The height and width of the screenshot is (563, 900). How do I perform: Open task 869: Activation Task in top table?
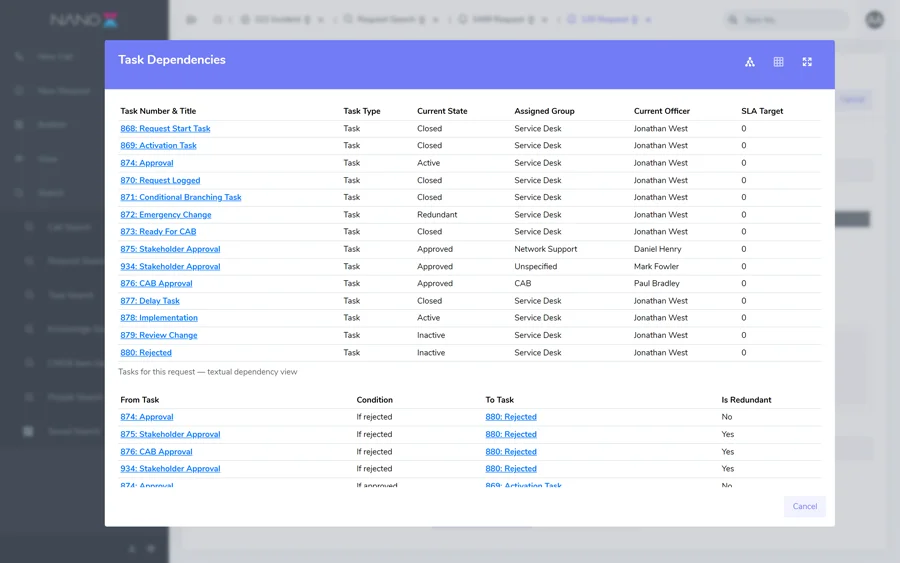(158, 146)
